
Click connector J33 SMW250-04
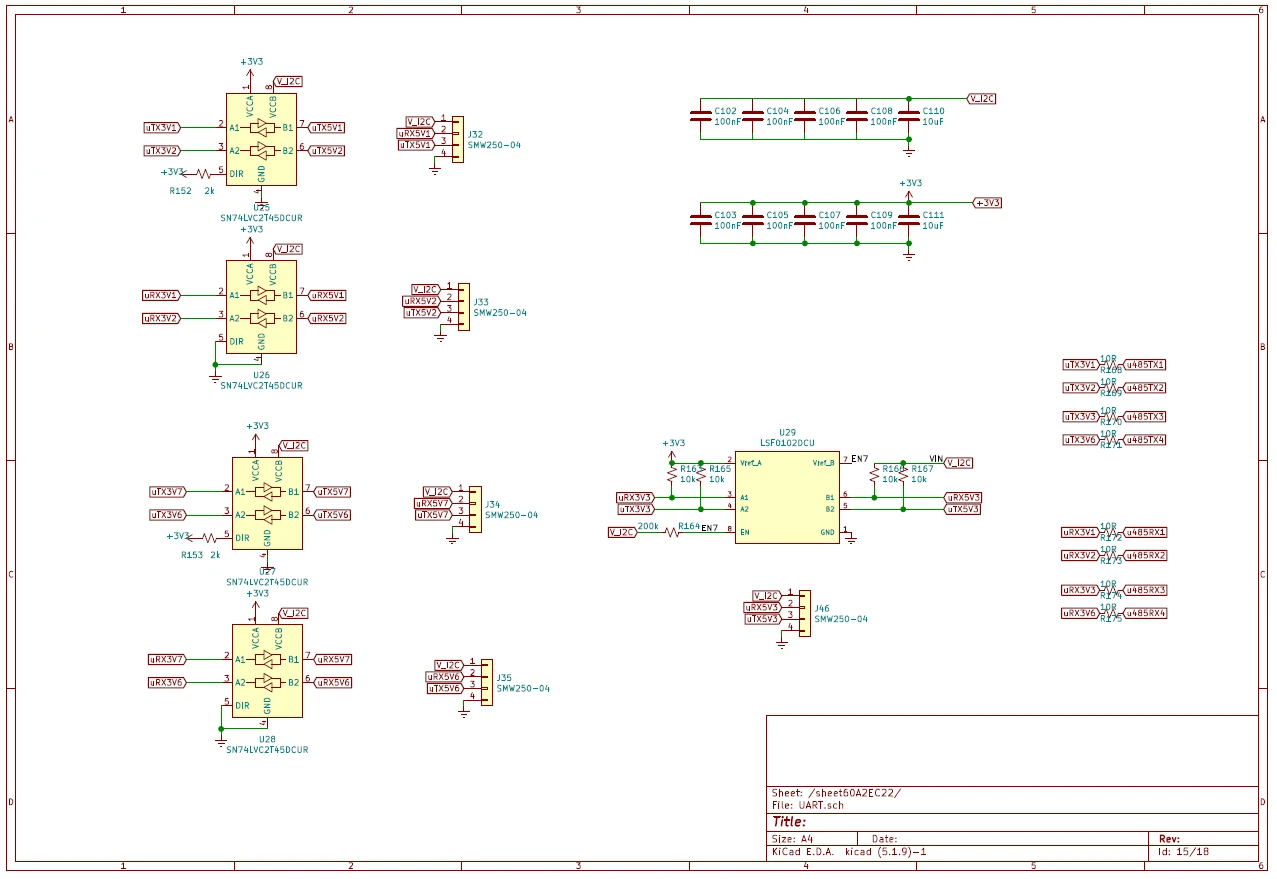tap(464, 307)
